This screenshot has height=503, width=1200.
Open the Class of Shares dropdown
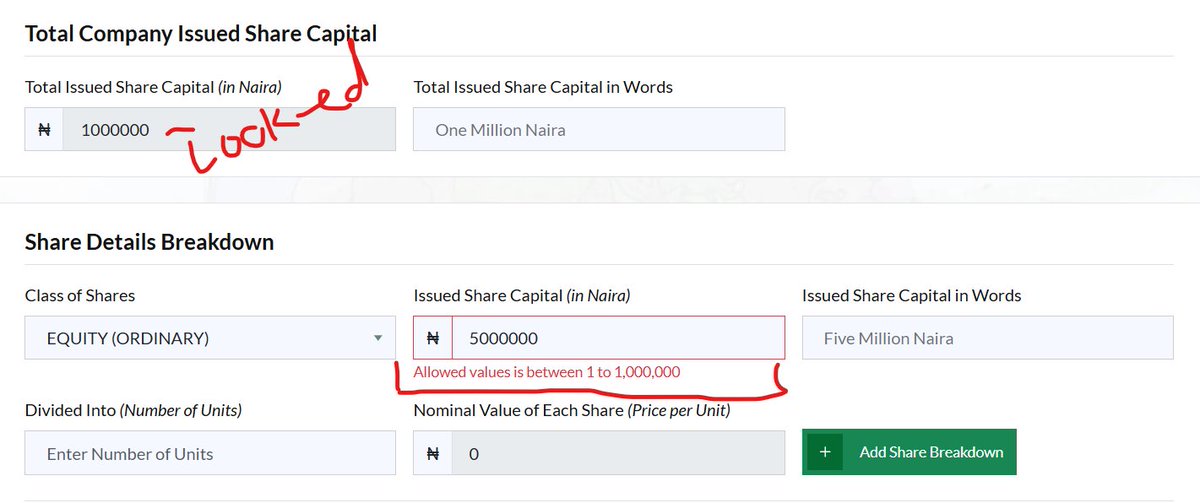tap(210, 338)
